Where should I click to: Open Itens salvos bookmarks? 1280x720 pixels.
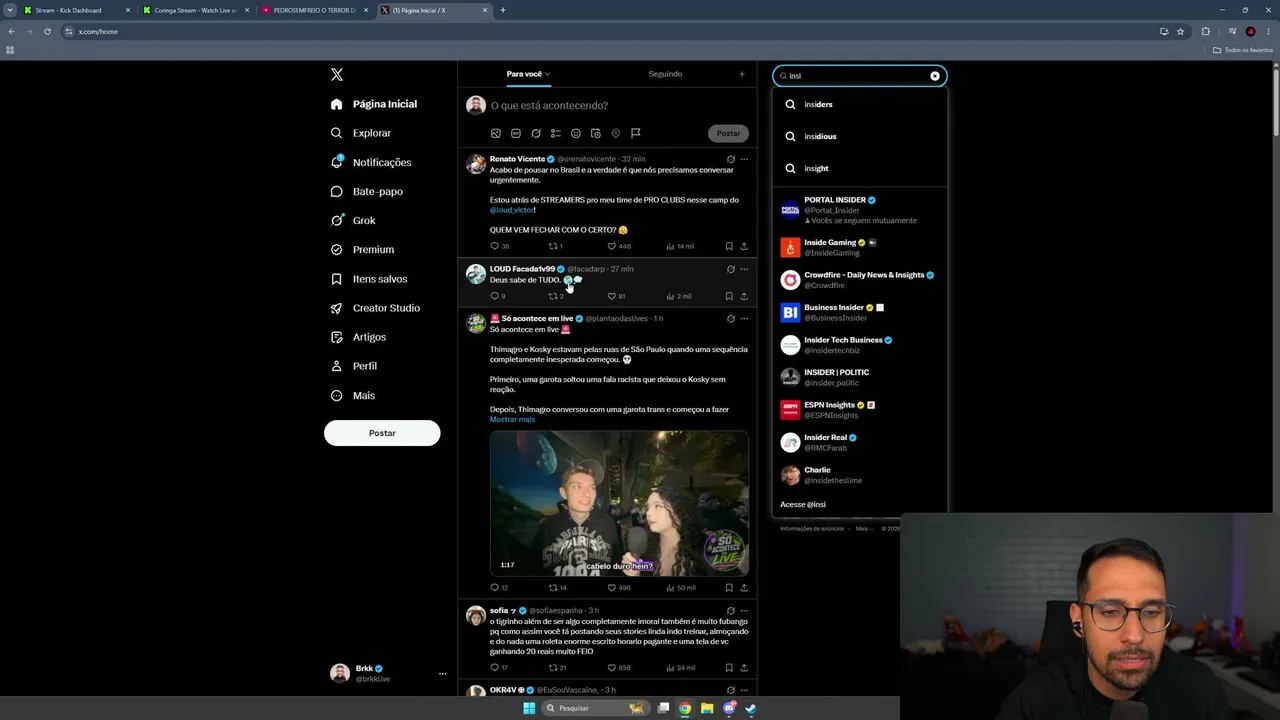369,279
